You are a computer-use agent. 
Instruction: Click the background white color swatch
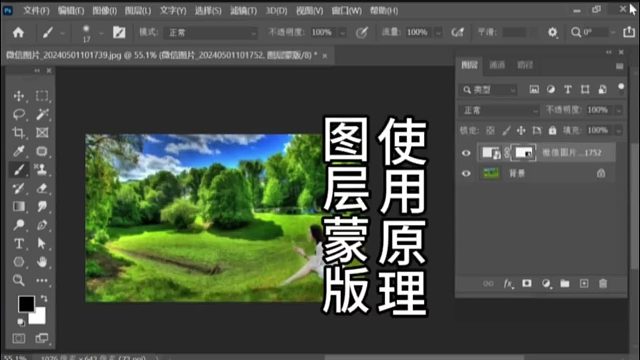[39, 317]
